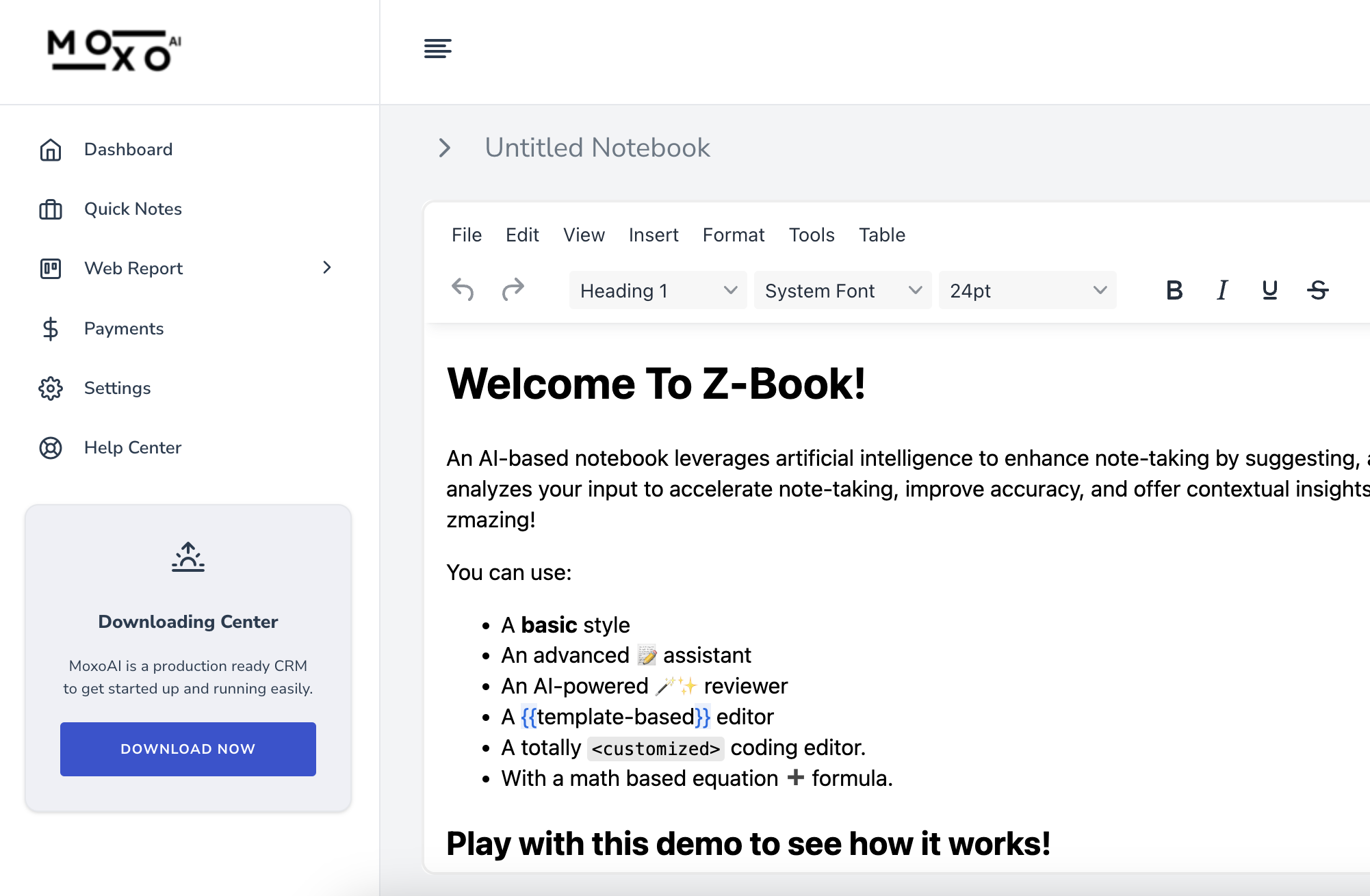Viewport: 1370px width, 896px height.
Task: Click the word 'zmazing!' in the paragraph
Action: (x=491, y=520)
